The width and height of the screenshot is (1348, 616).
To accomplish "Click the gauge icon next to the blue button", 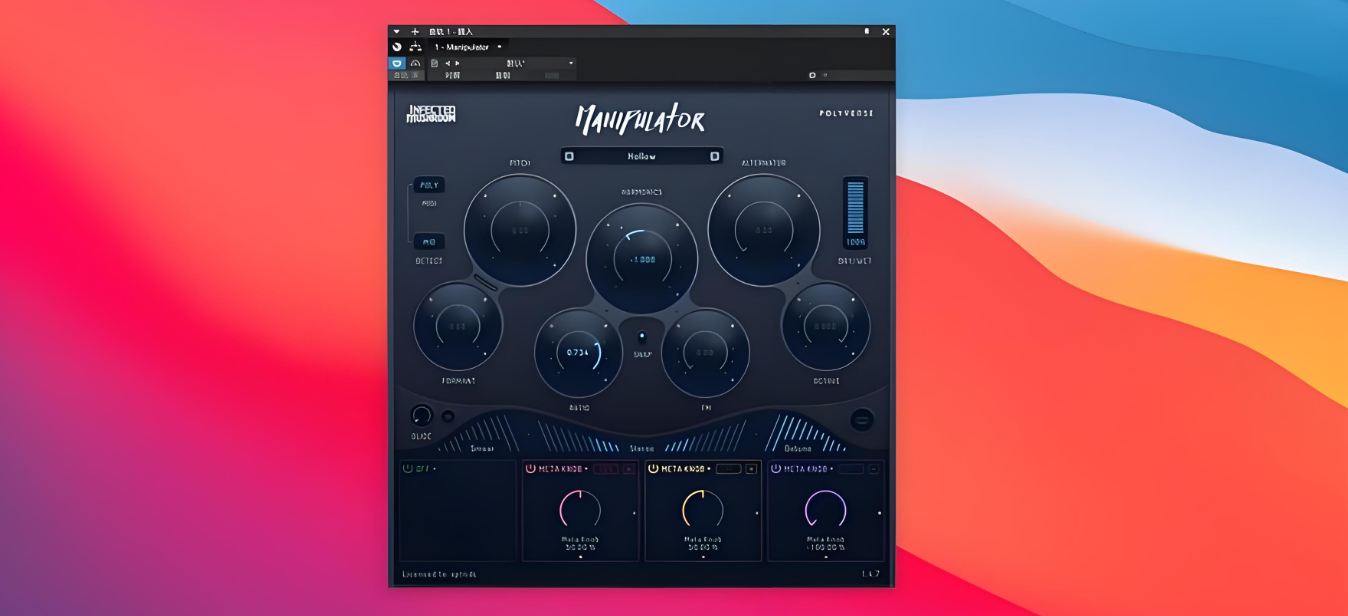I will pyautogui.click(x=416, y=63).
